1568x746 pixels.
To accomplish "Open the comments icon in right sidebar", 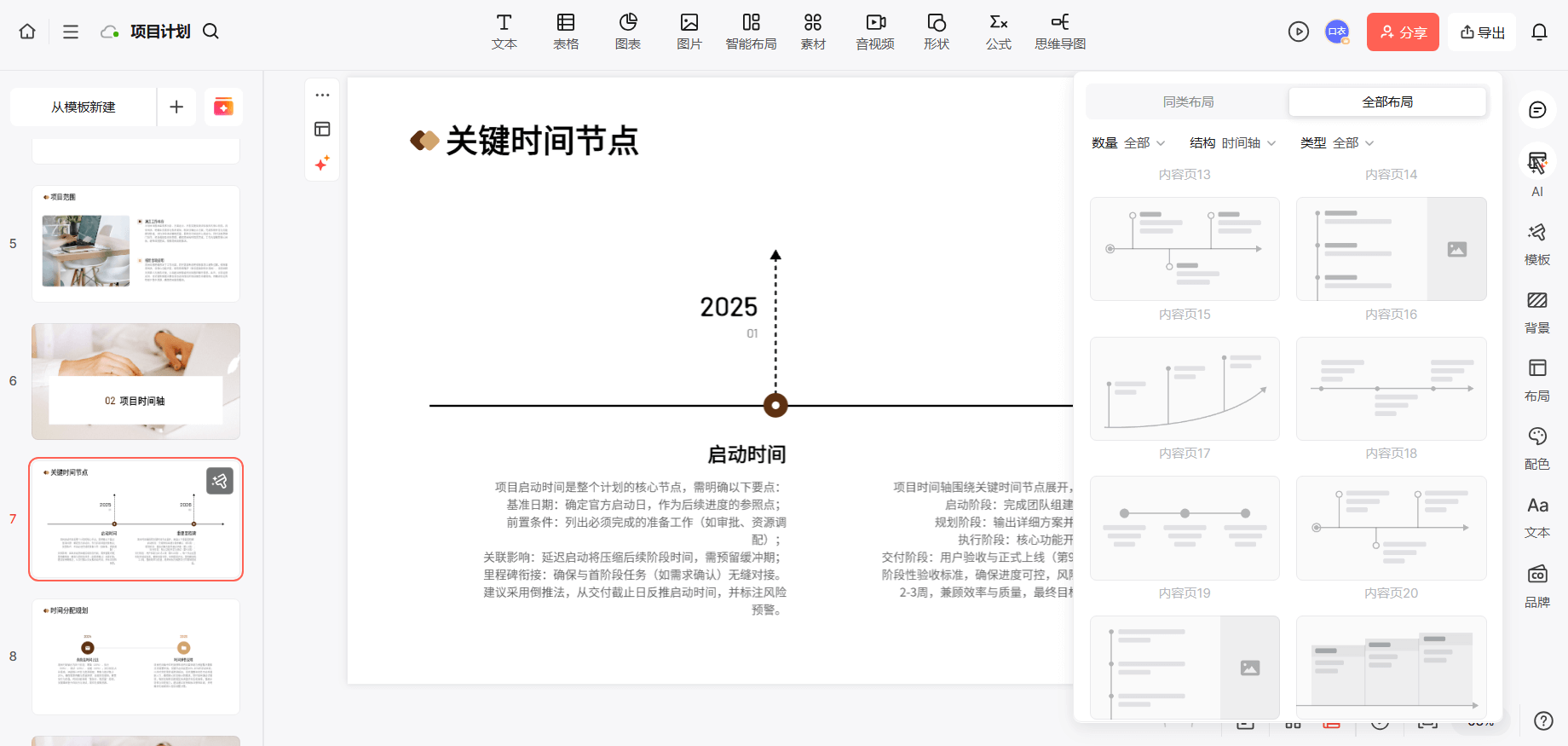I will [x=1537, y=110].
